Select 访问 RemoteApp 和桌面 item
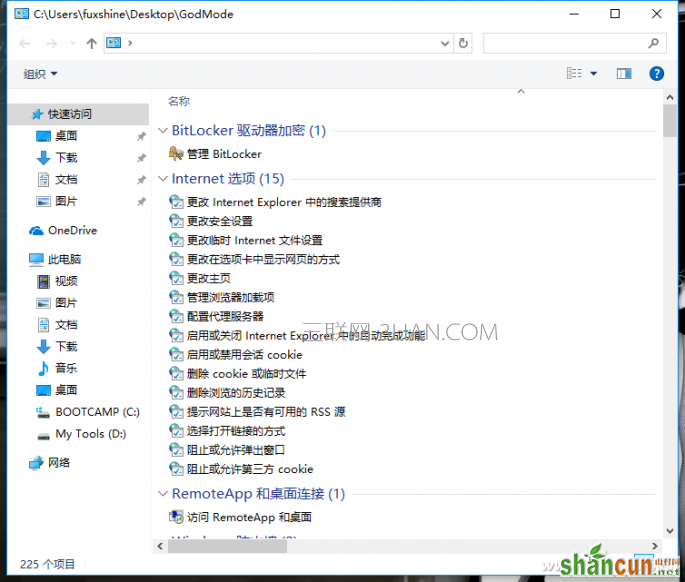Image resolution: width=685 pixels, height=582 pixels. coord(249,517)
